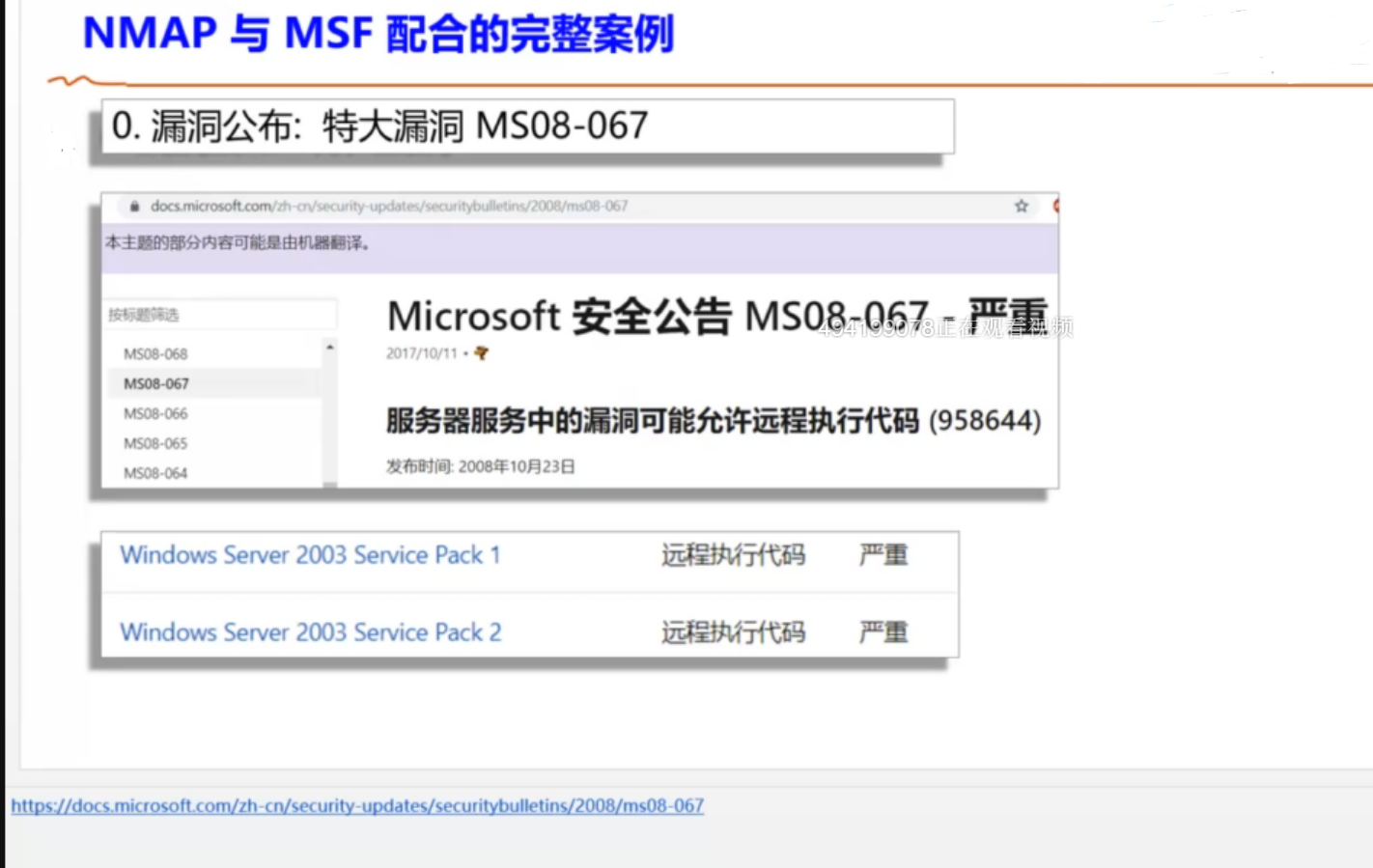
Task: Click the 发布时间: 2008年10月23日 text
Action: tap(481, 466)
